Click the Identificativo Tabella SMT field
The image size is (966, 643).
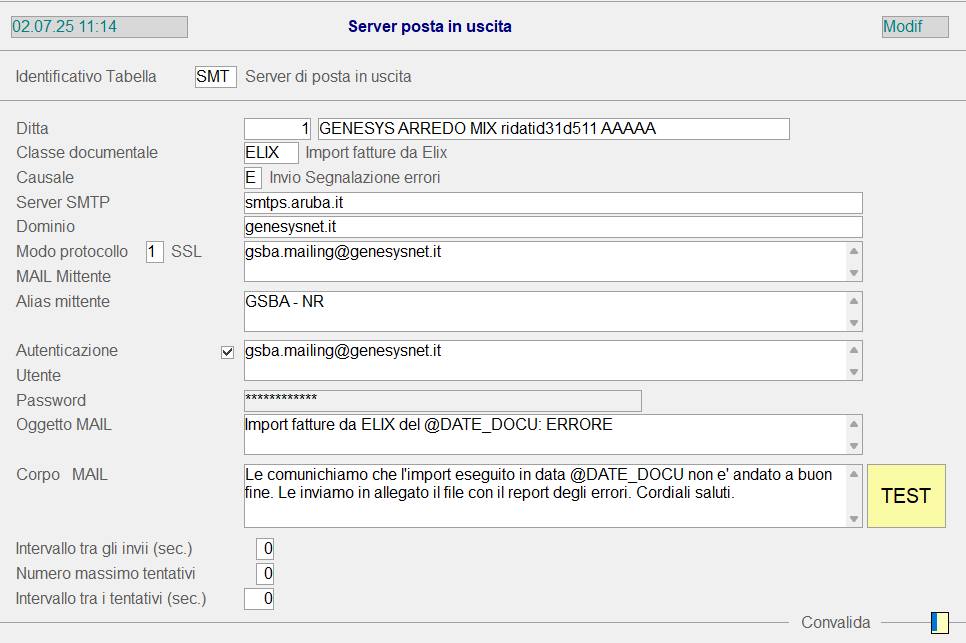point(215,77)
